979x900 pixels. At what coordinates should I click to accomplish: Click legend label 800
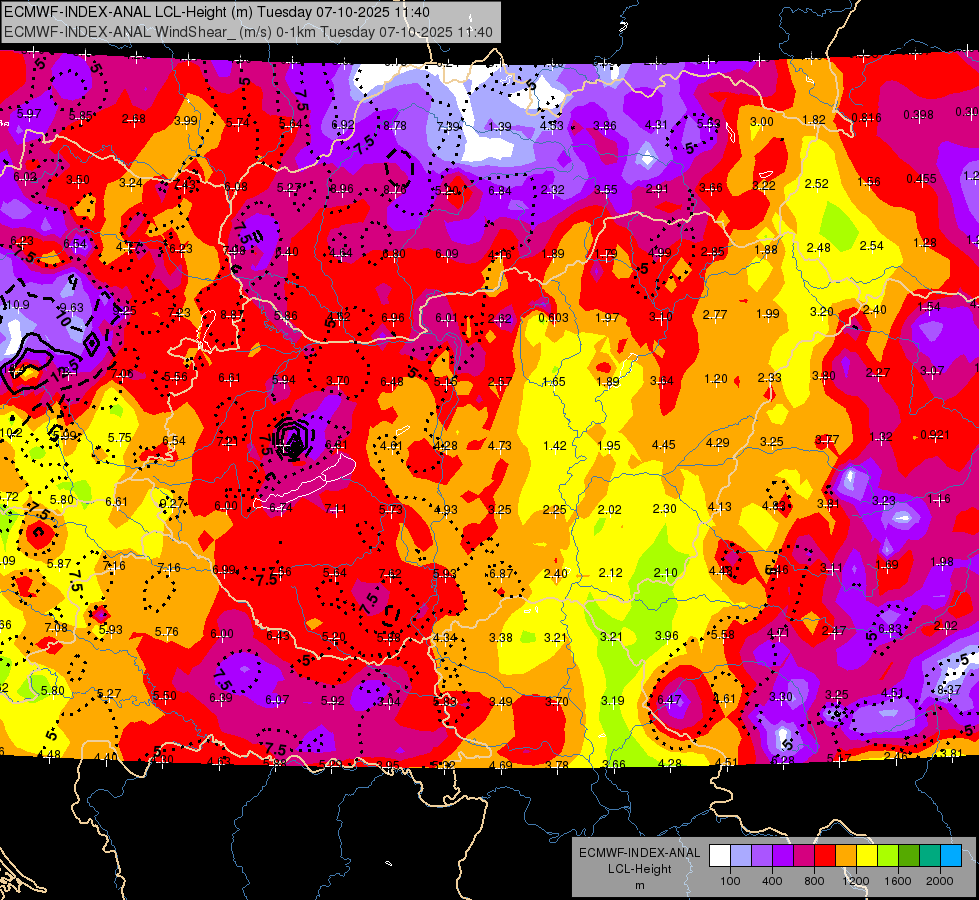pyautogui.click(x=814, y=881)
